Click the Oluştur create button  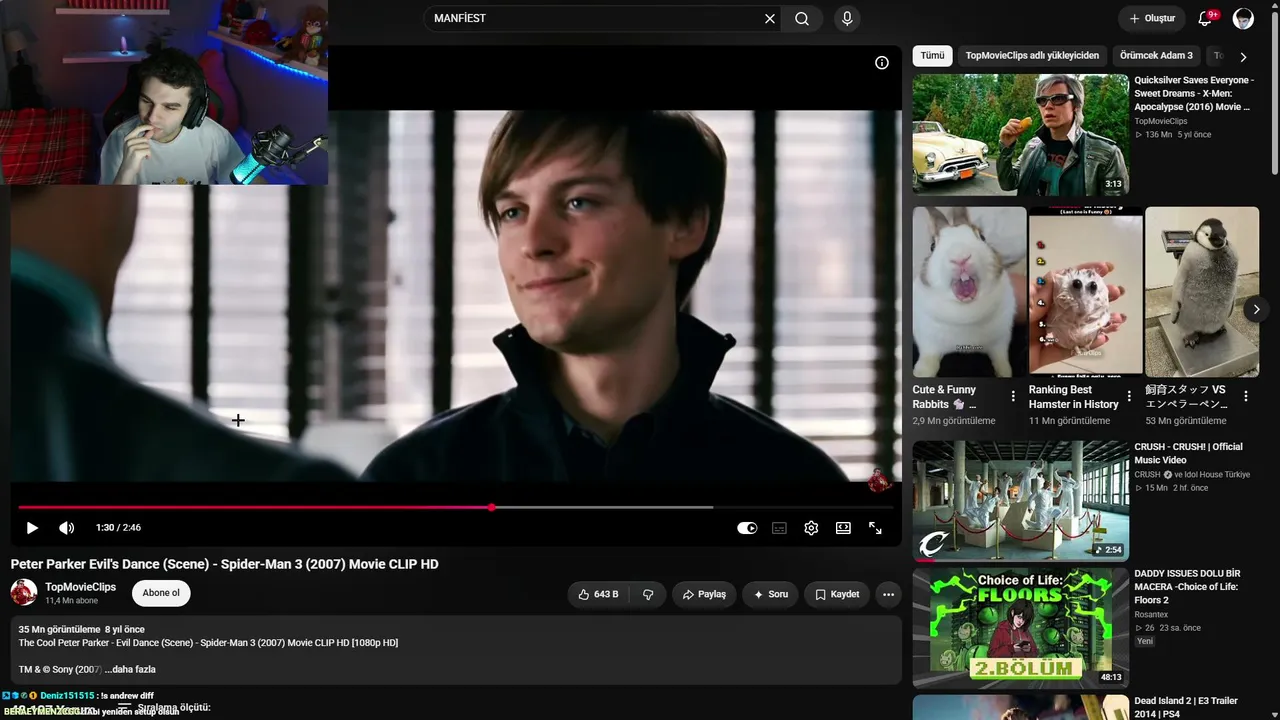(x=1152, y=19)
